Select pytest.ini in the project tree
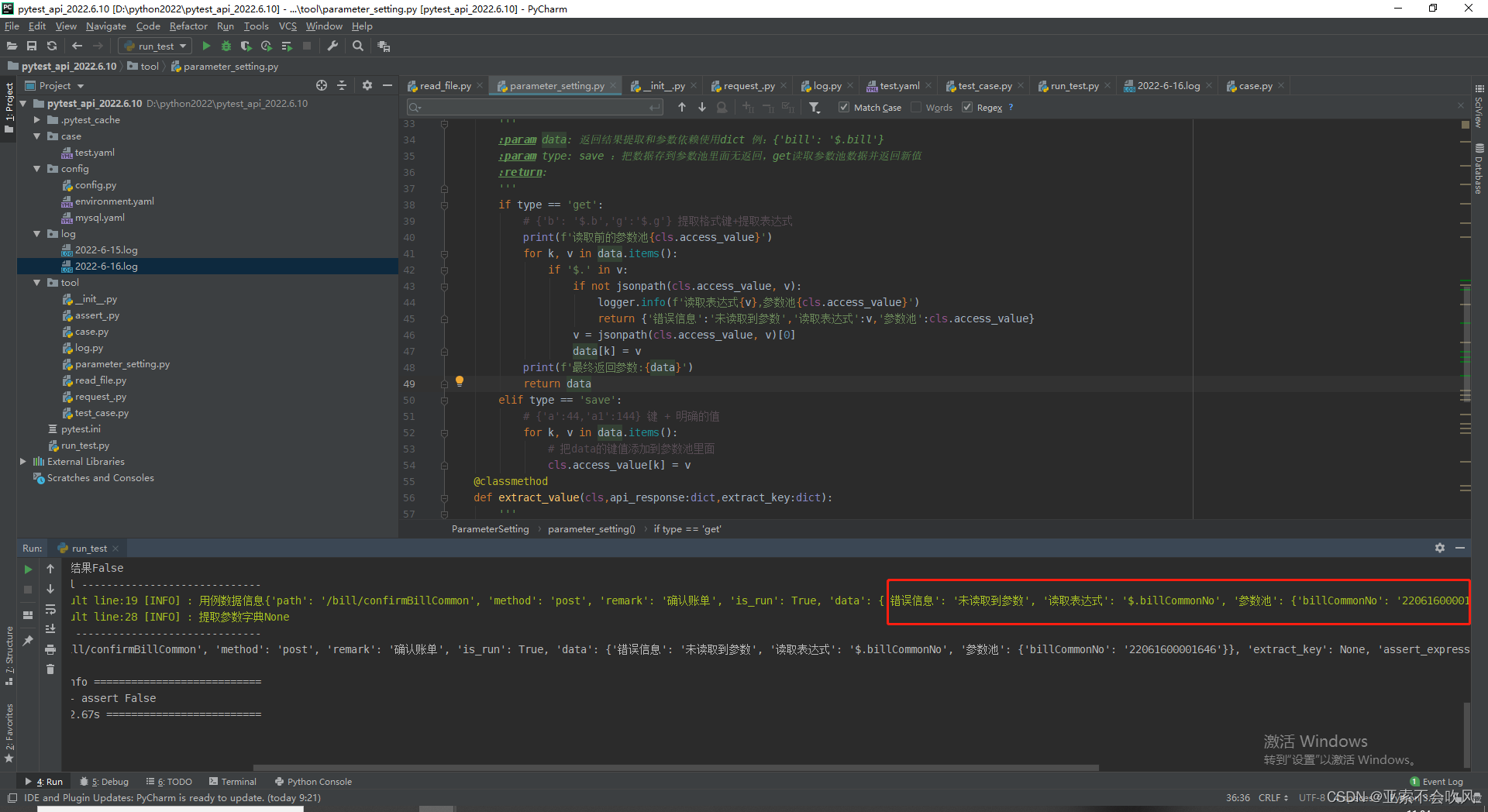The image size is (1488, 812). (x=81, y=429)
